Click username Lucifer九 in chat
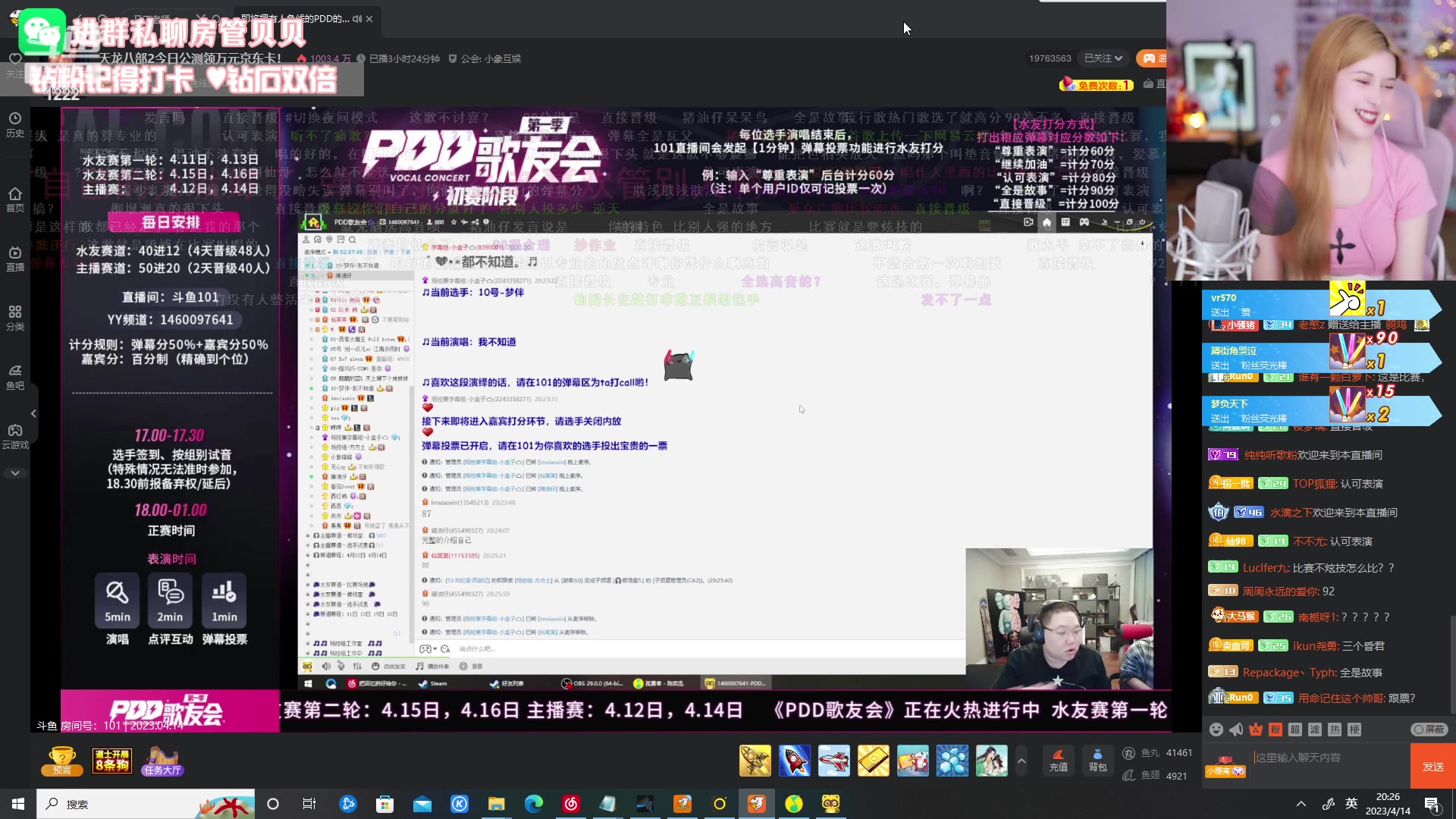The width and height of the screenshot is (1456, 819). 1266,568
